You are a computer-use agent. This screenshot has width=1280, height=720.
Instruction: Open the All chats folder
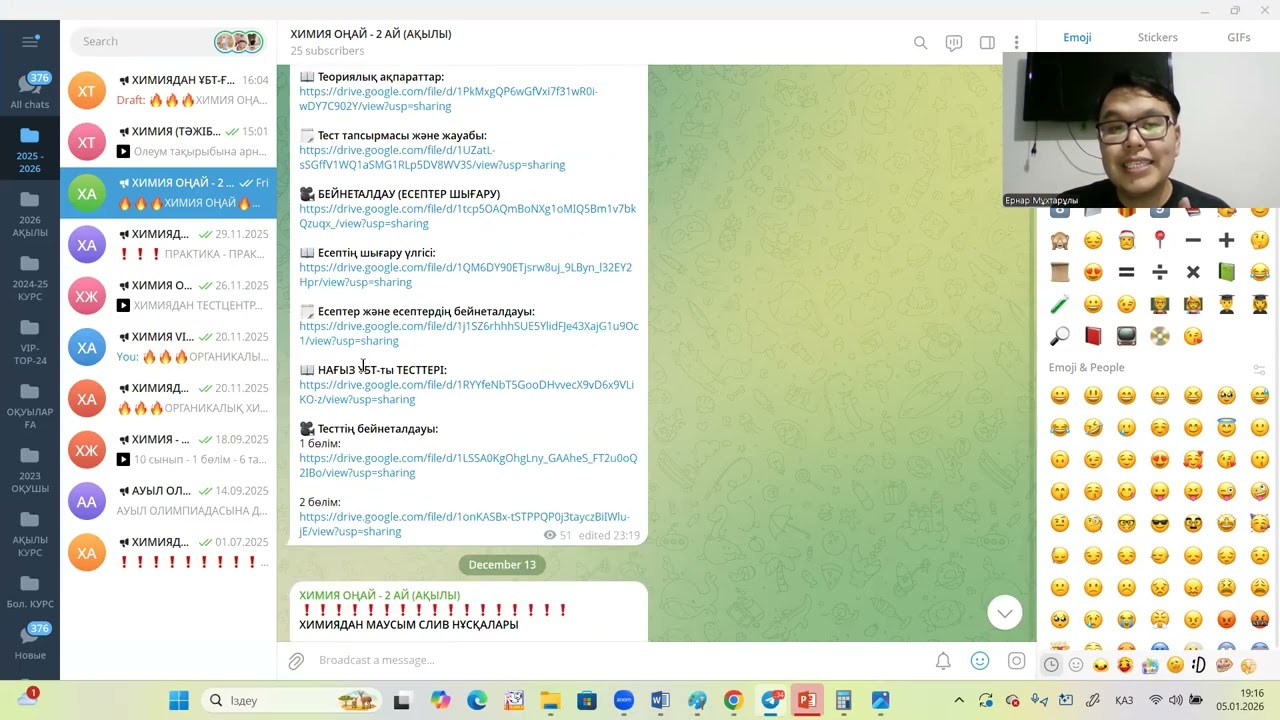click(x=30, y=91)
